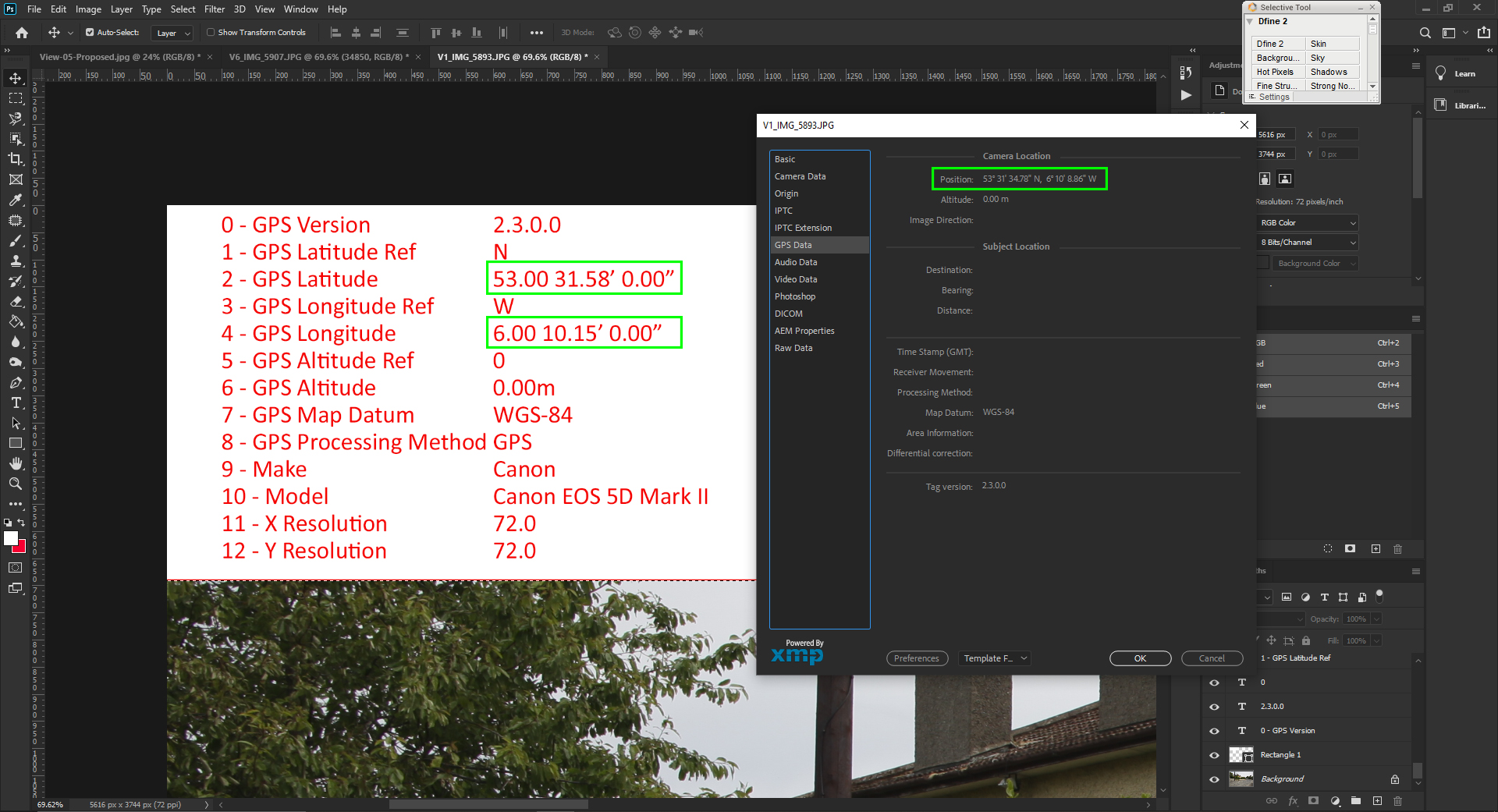
Task: Select the Eyedropper tool
Action: (16, 200)
